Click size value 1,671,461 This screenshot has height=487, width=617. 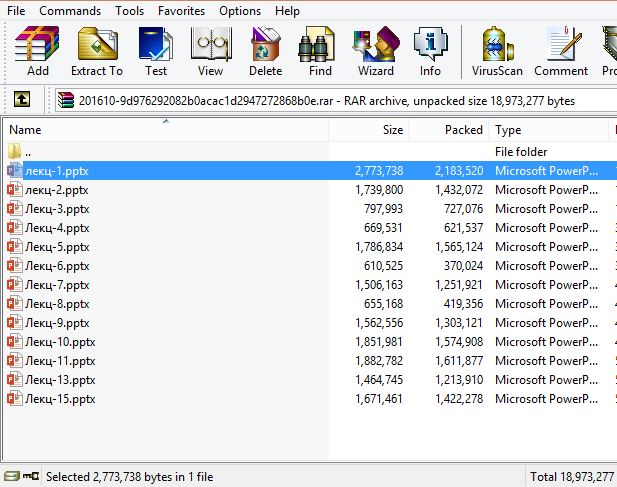click(x=379, y=399)
